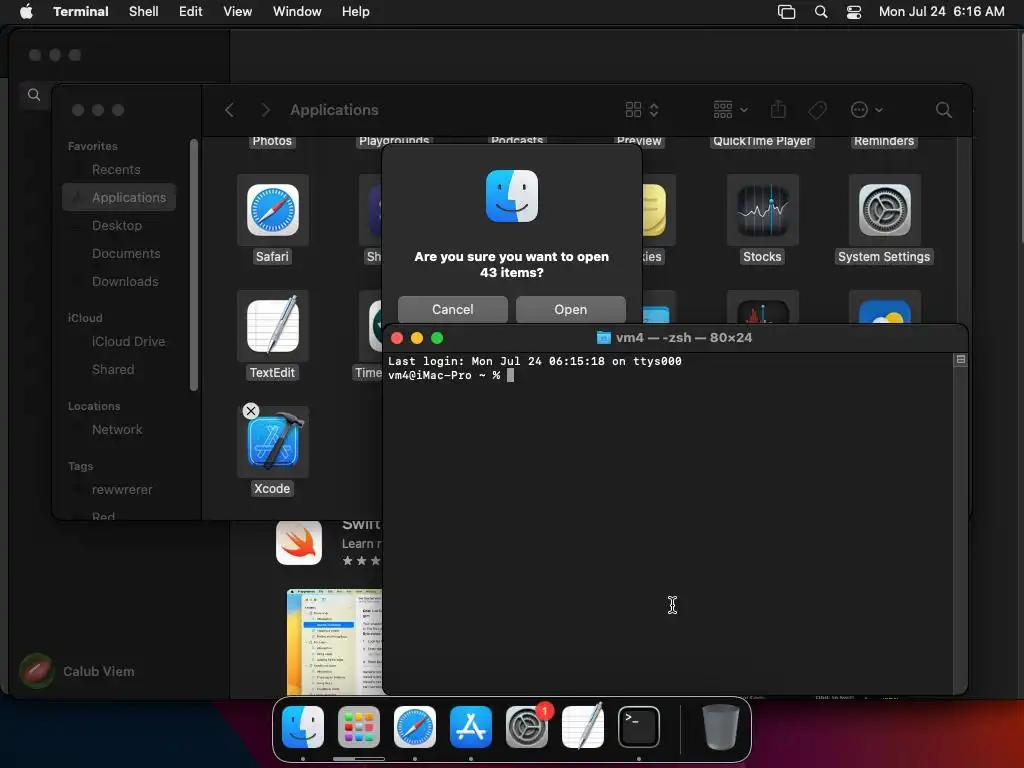Viewport: 1024px width, 768px height.
Task: Confirm Open in the Finder dialog
Action: [x=571, y=310]
